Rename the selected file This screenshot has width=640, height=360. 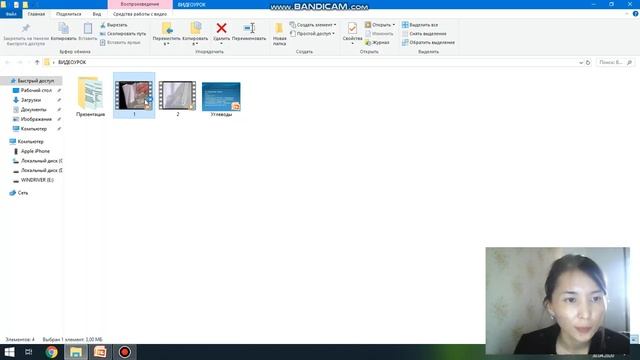249,32
